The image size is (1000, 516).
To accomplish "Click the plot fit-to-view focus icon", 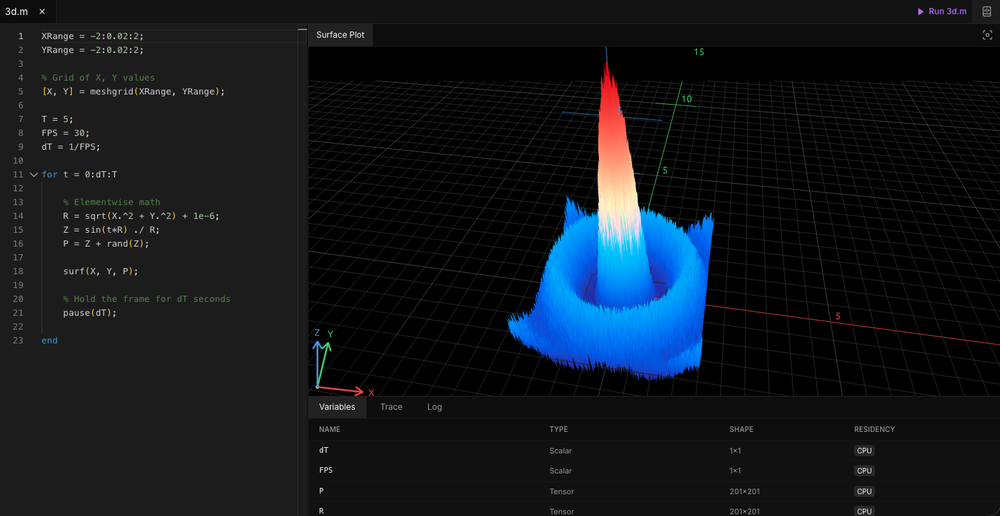I will pyautogui.click(x=987, y=35).
